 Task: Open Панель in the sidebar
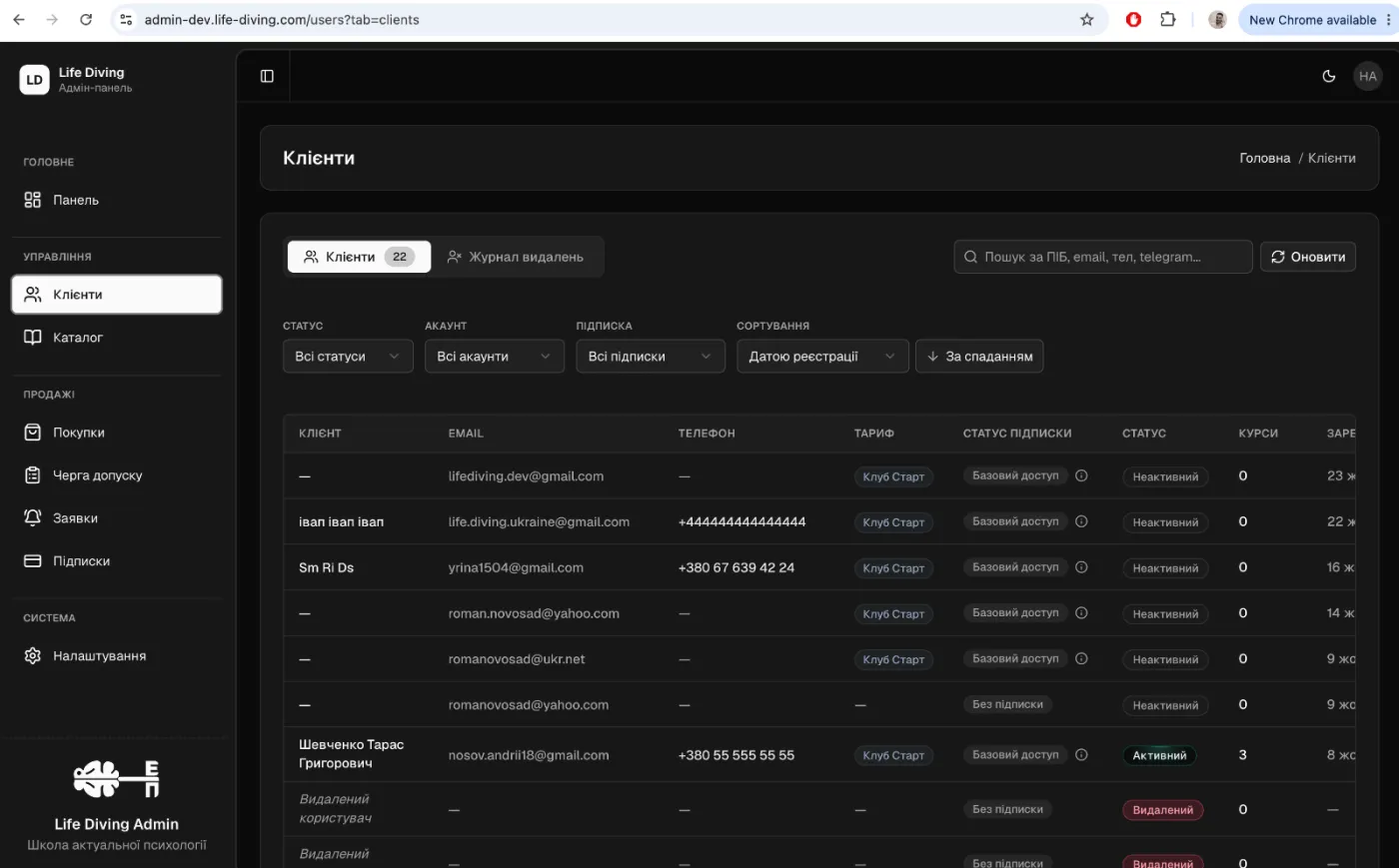pyautogui.click(x=116, y=200)
